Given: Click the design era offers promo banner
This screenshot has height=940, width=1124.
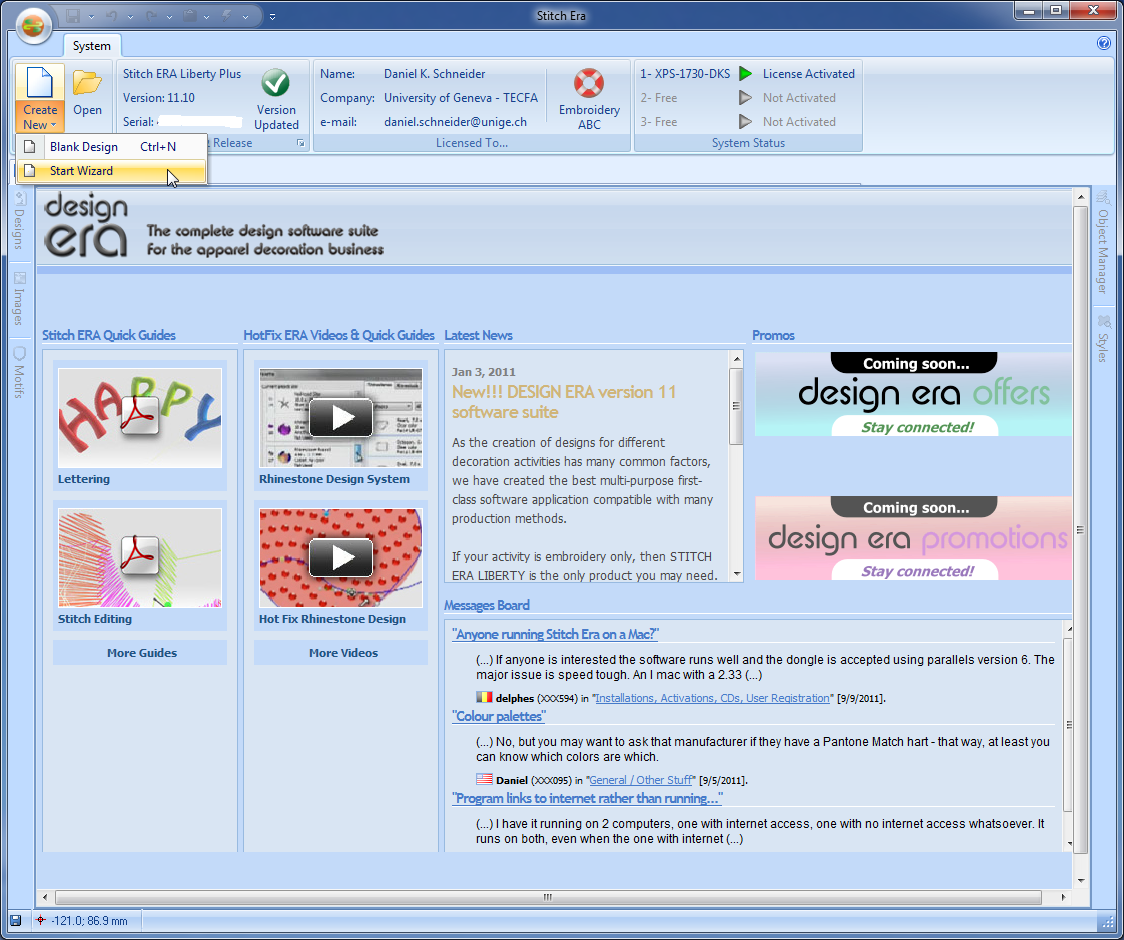Looking at the screenshot, I should point(913,394).
